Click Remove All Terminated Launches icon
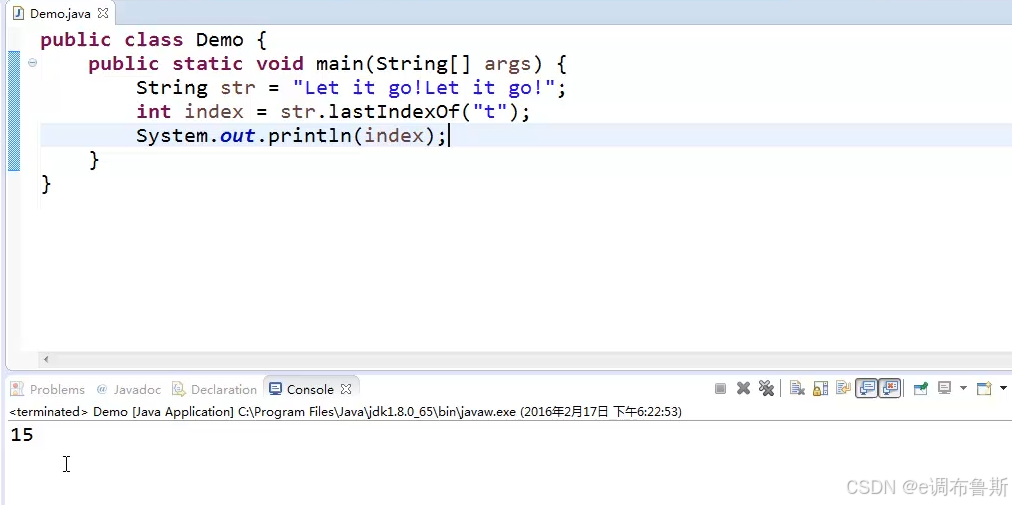 point(766,388)
